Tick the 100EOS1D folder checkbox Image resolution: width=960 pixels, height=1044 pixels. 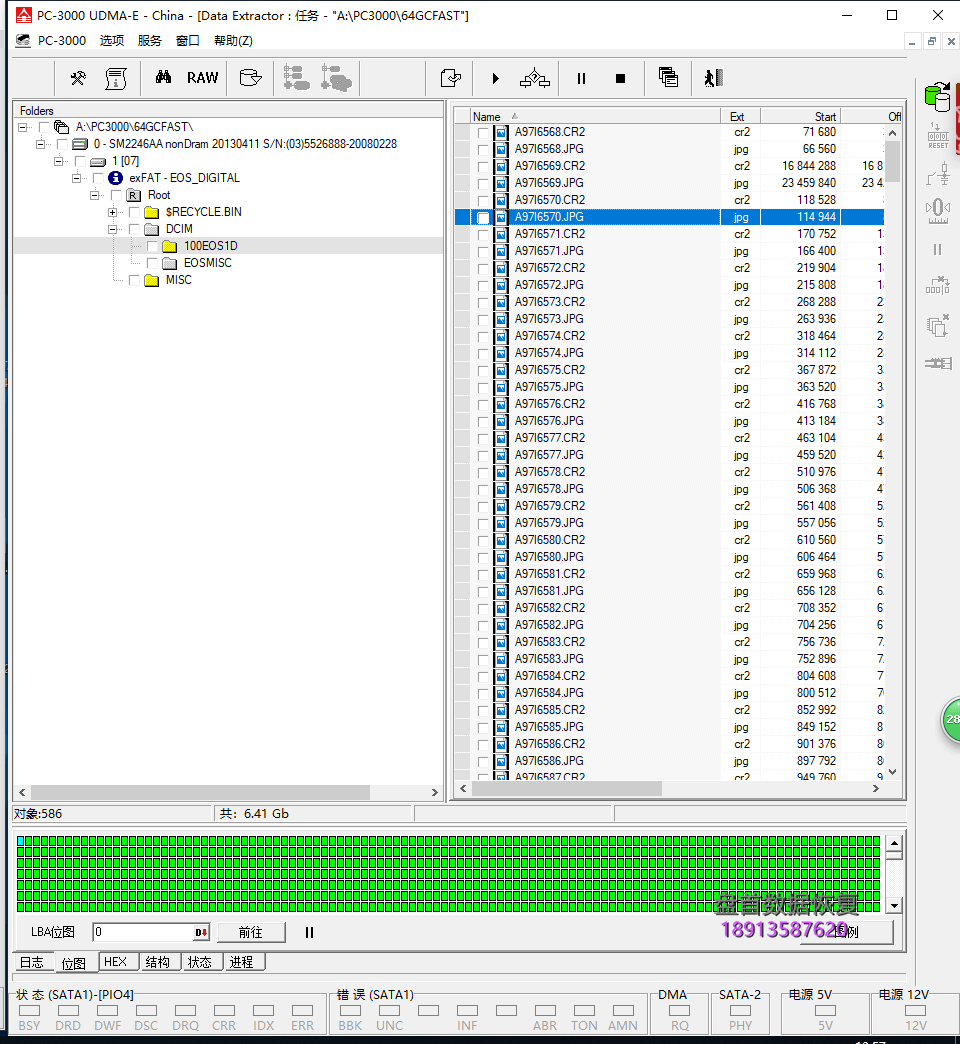tap(152, 246)
